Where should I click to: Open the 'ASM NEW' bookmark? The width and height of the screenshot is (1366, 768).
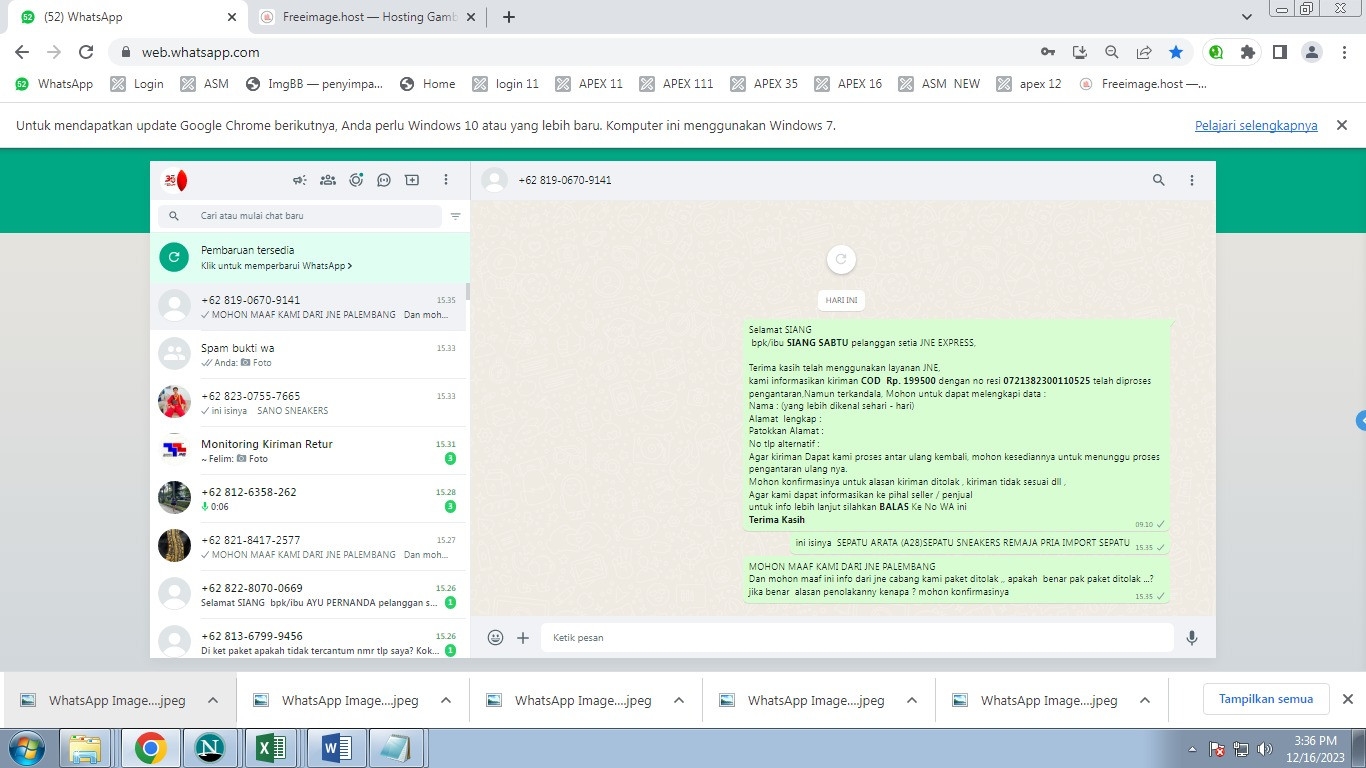[939, 84]
